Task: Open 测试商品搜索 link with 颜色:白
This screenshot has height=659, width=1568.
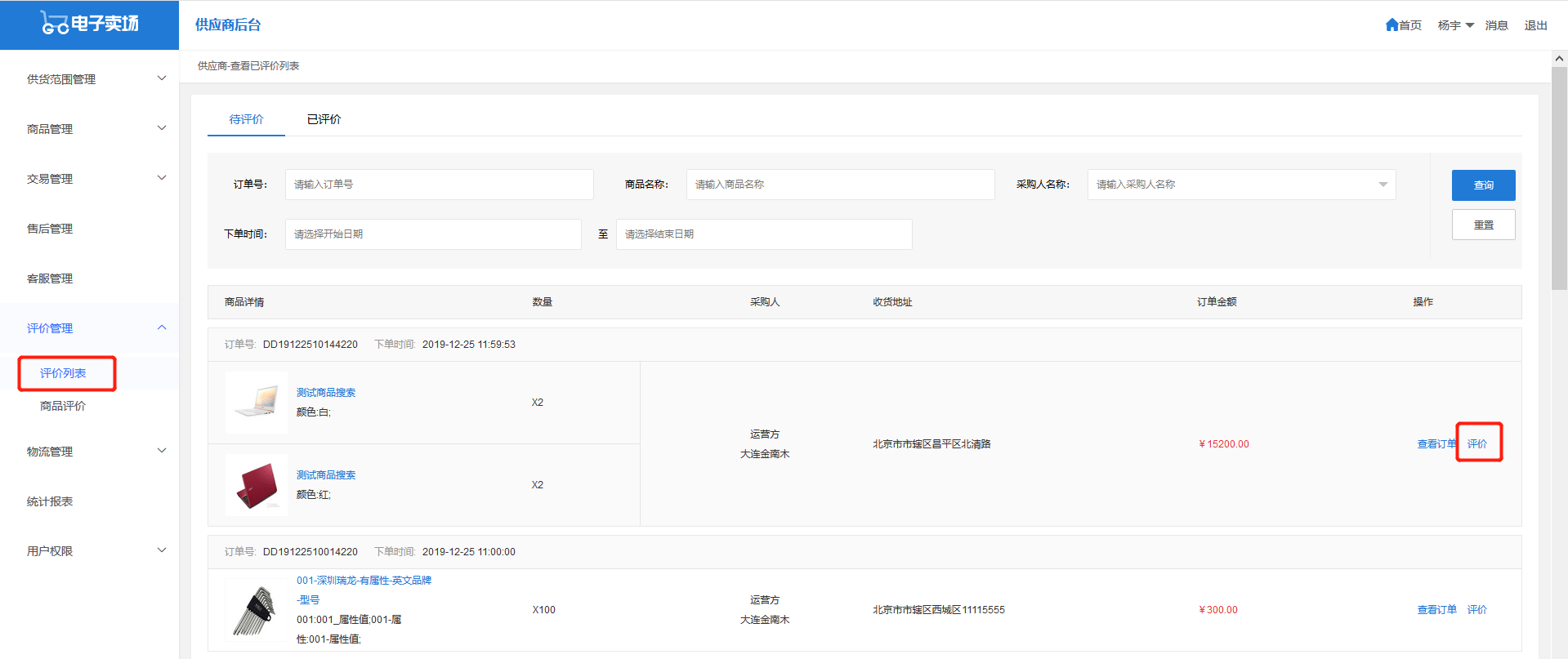Action: [x=326, y=393]
